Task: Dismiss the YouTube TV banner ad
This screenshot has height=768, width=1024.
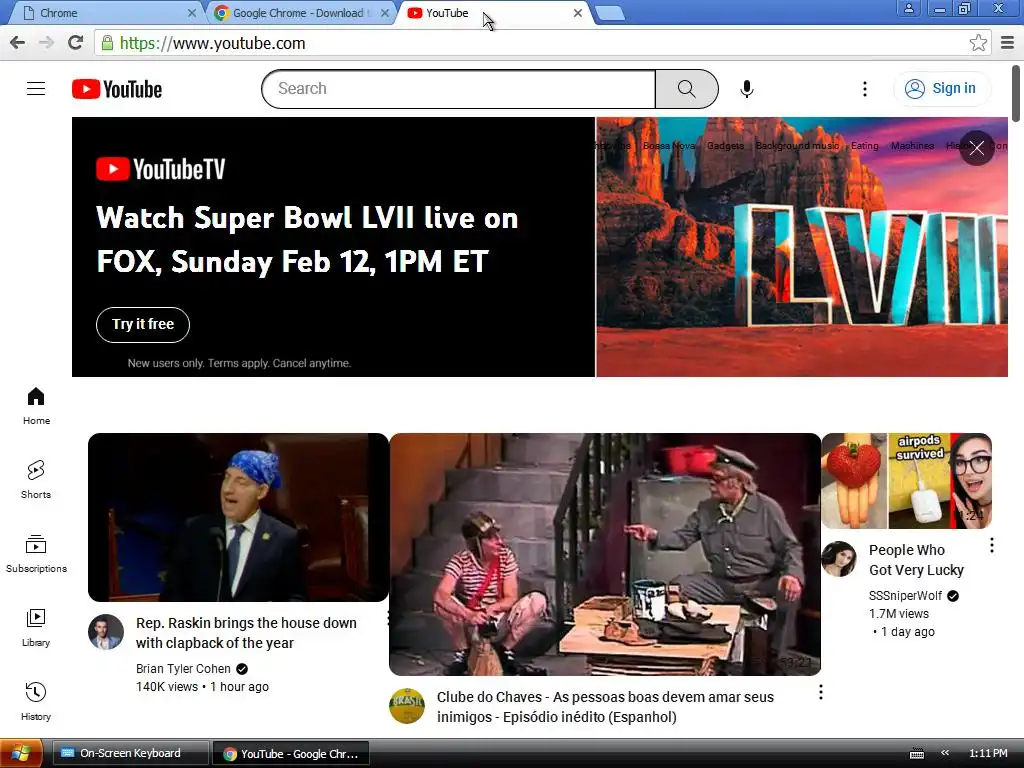Action: click(x=976, y=148)
